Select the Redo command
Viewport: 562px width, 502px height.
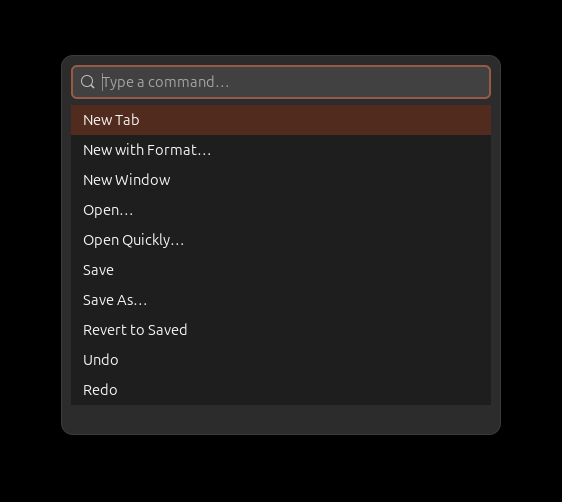pyautogui.click(x=281, y=390)
